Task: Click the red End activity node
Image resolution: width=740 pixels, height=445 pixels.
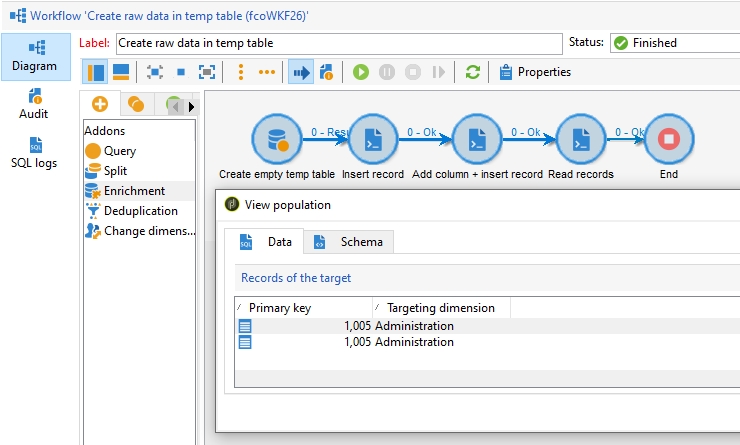Action: pos(668,139)
